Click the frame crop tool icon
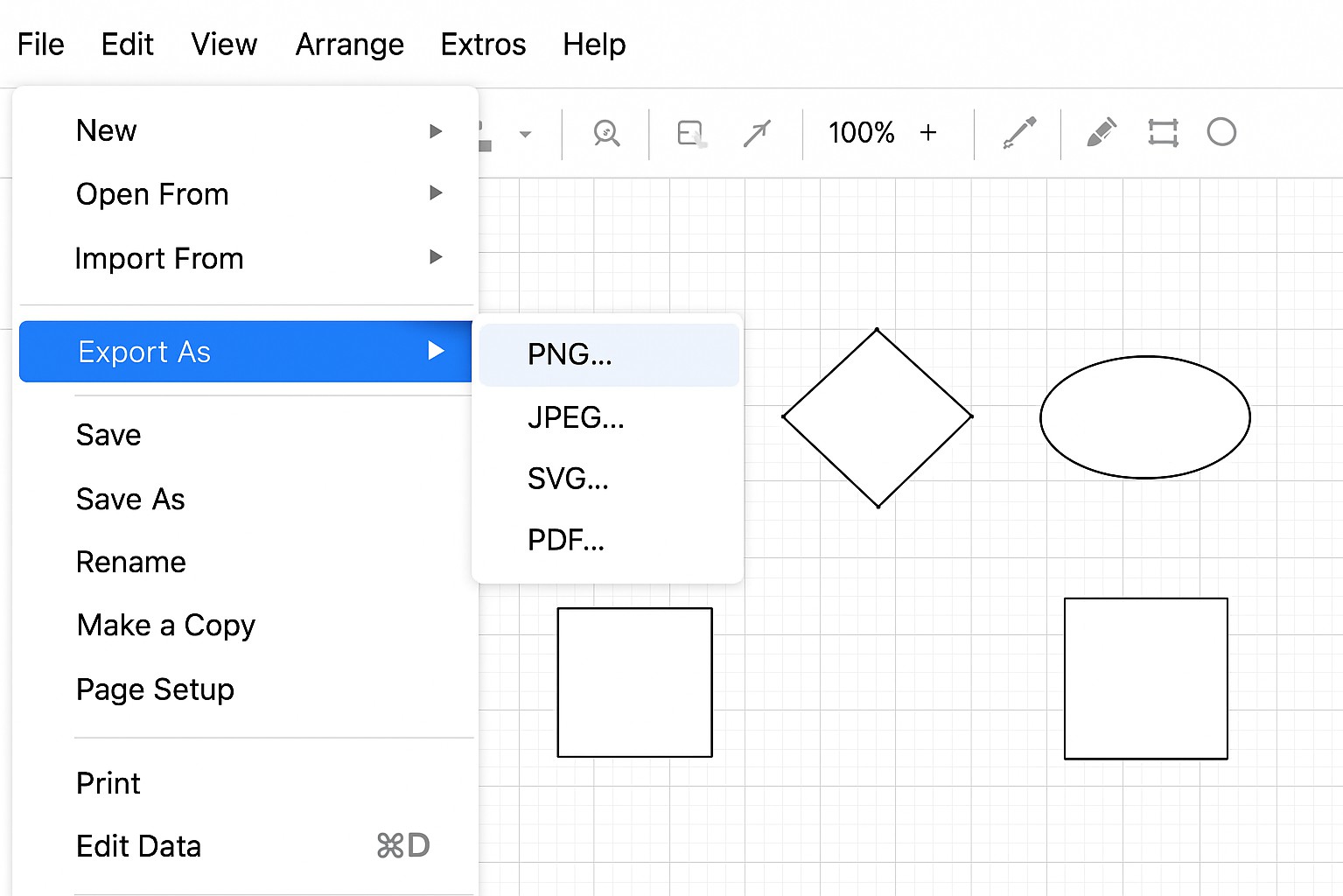Image resolution: width=1343 pixels, height=896 pixels. [x=1163, y=133]
